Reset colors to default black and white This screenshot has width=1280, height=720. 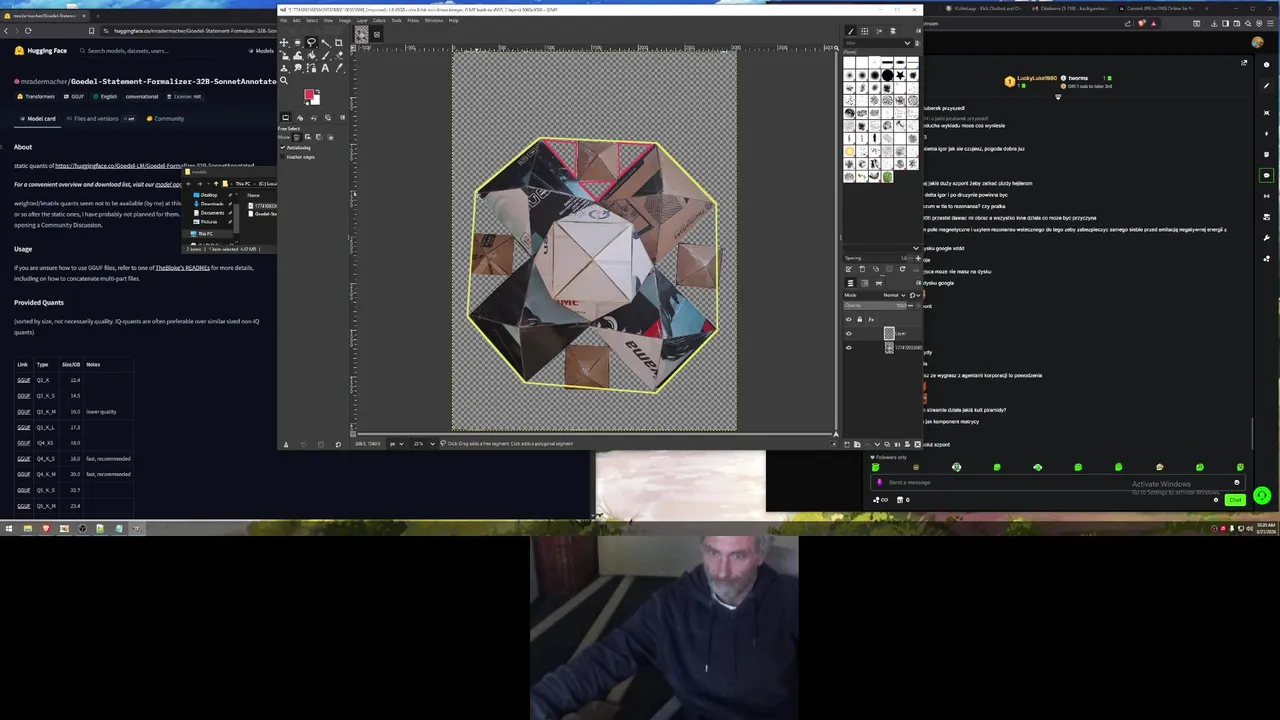click(307, 103)
